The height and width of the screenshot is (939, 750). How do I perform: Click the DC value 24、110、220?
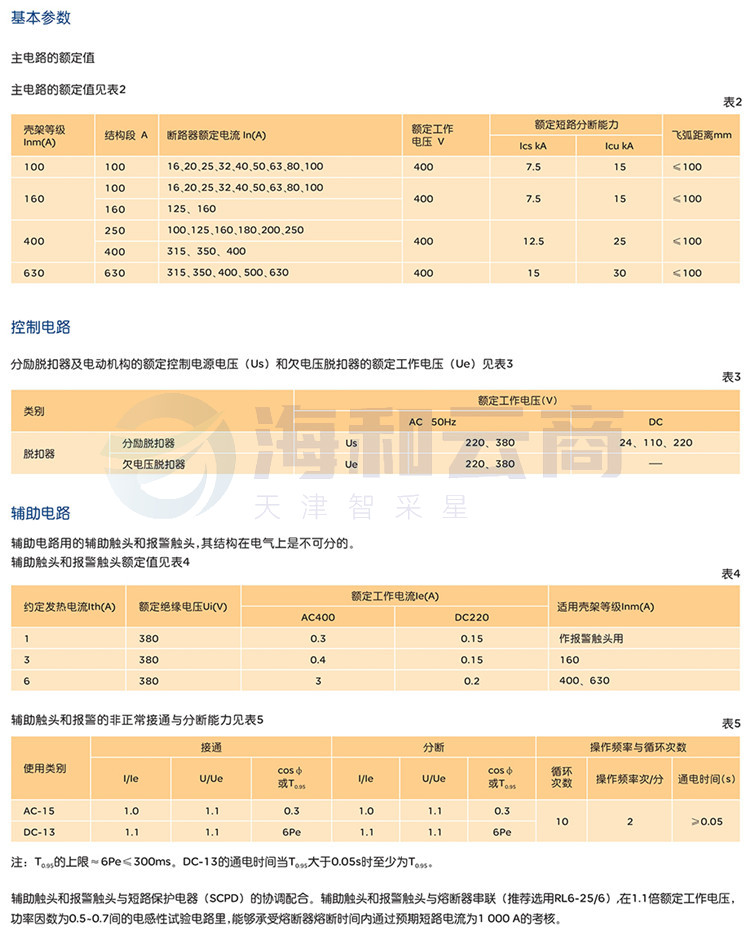[655, 443]
